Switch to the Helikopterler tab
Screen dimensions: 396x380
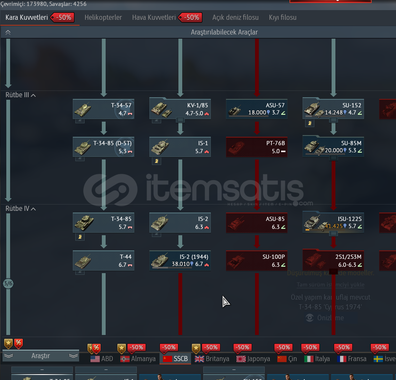103,17
